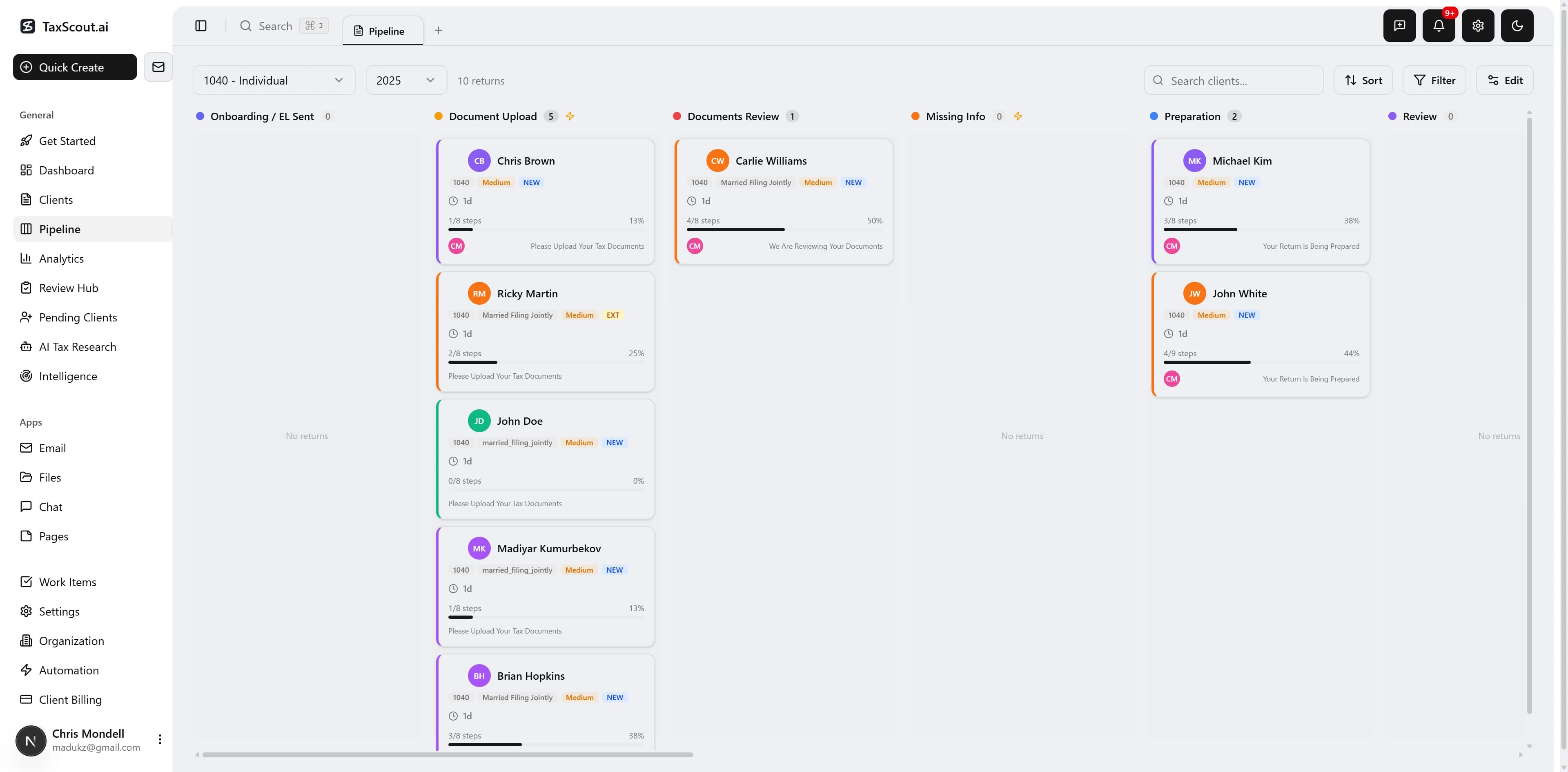Switch to the Pipeline tab
The height and width of the screenshot is (772, 1568).
[x=383, y=31]
